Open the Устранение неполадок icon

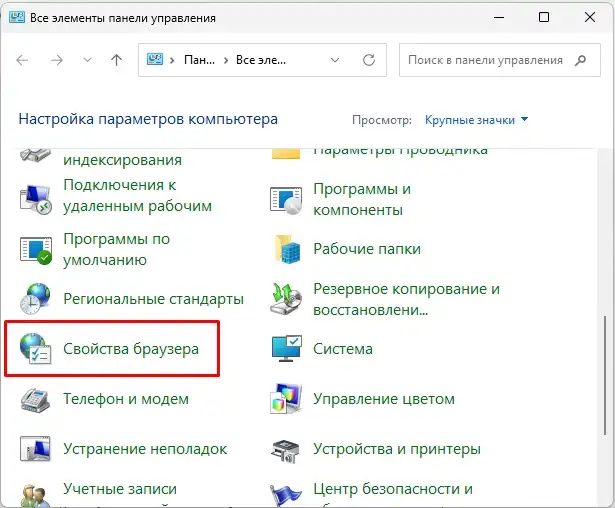click(35, 449)
